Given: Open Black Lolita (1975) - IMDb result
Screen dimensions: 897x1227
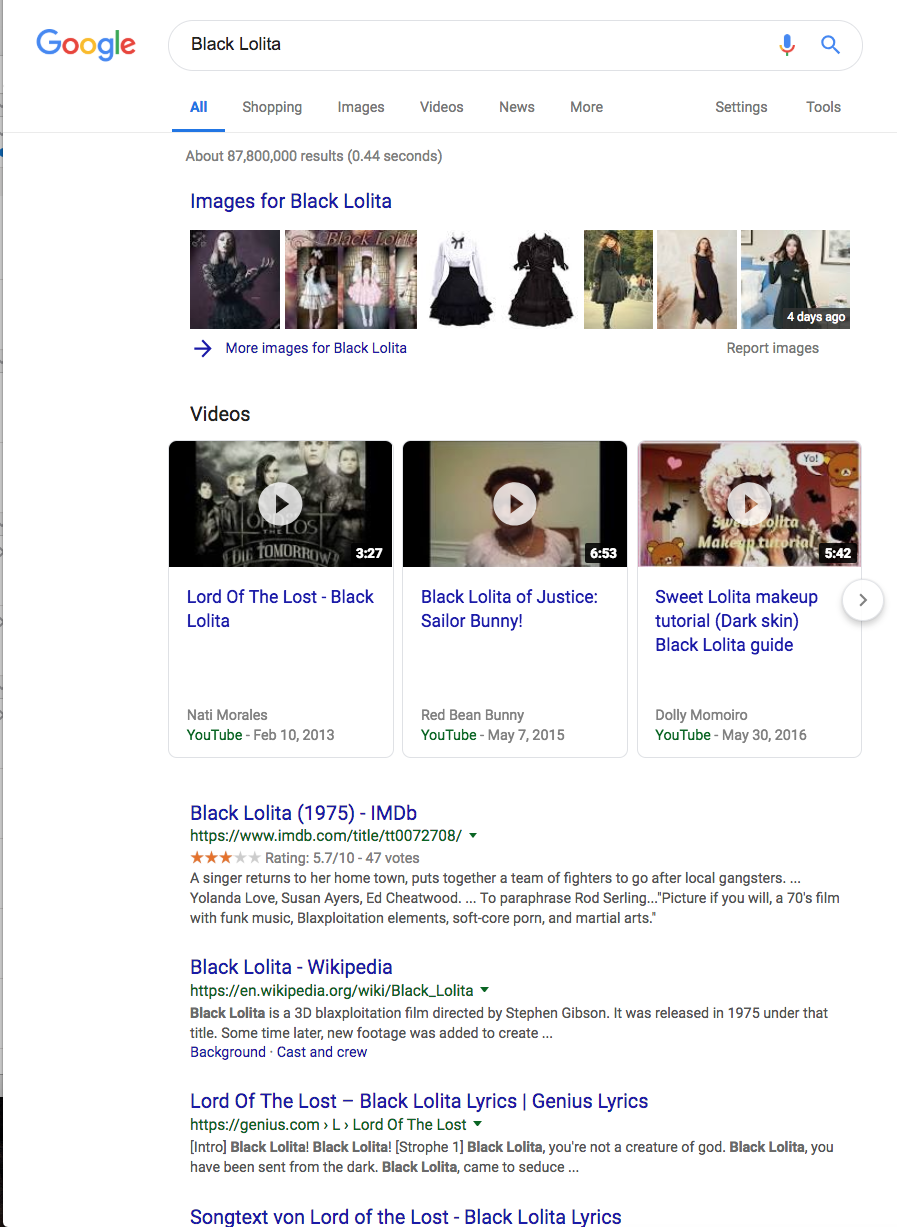Looking at the screenshot, I should click(x=304, y=813).
